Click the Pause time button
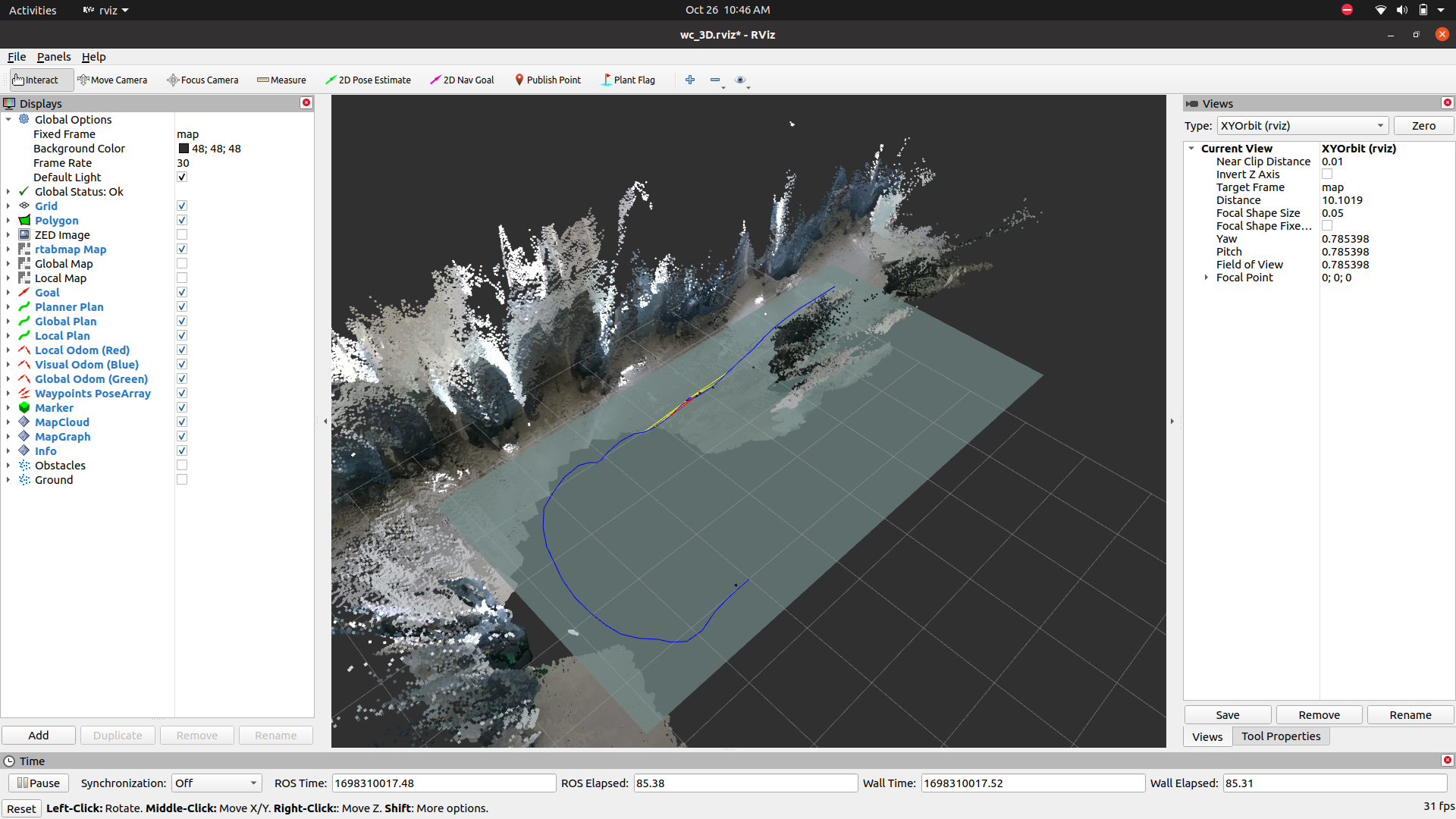 tap(39, 783)
